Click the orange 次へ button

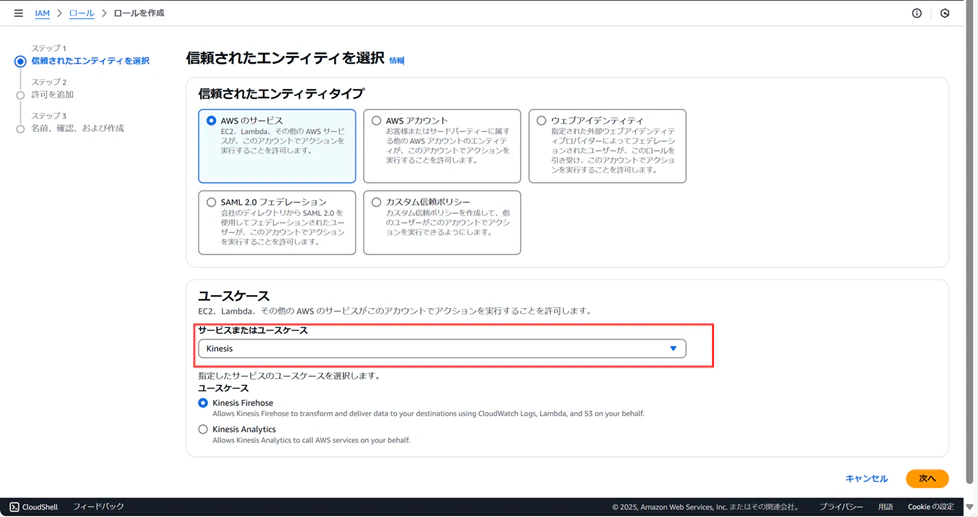927,478
